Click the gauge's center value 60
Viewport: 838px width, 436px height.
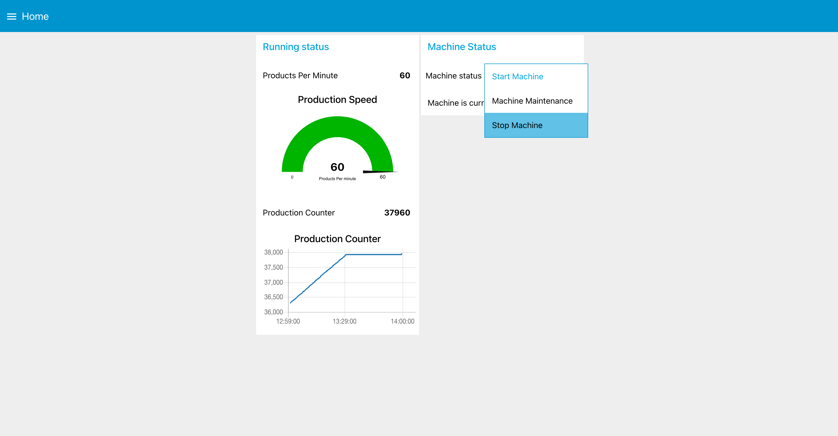(x=337, y=167)
